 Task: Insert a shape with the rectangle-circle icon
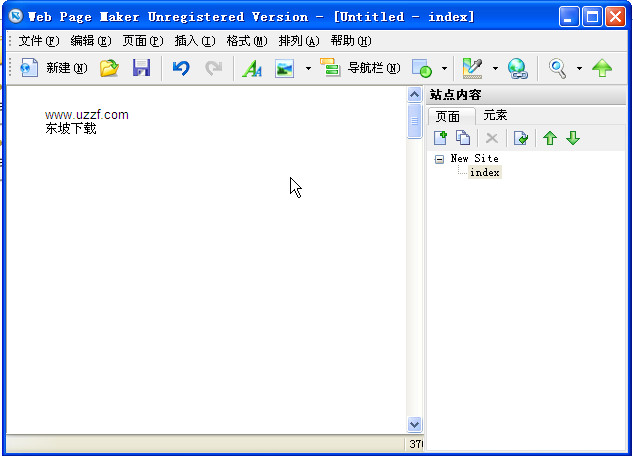(x=421, y=68)
